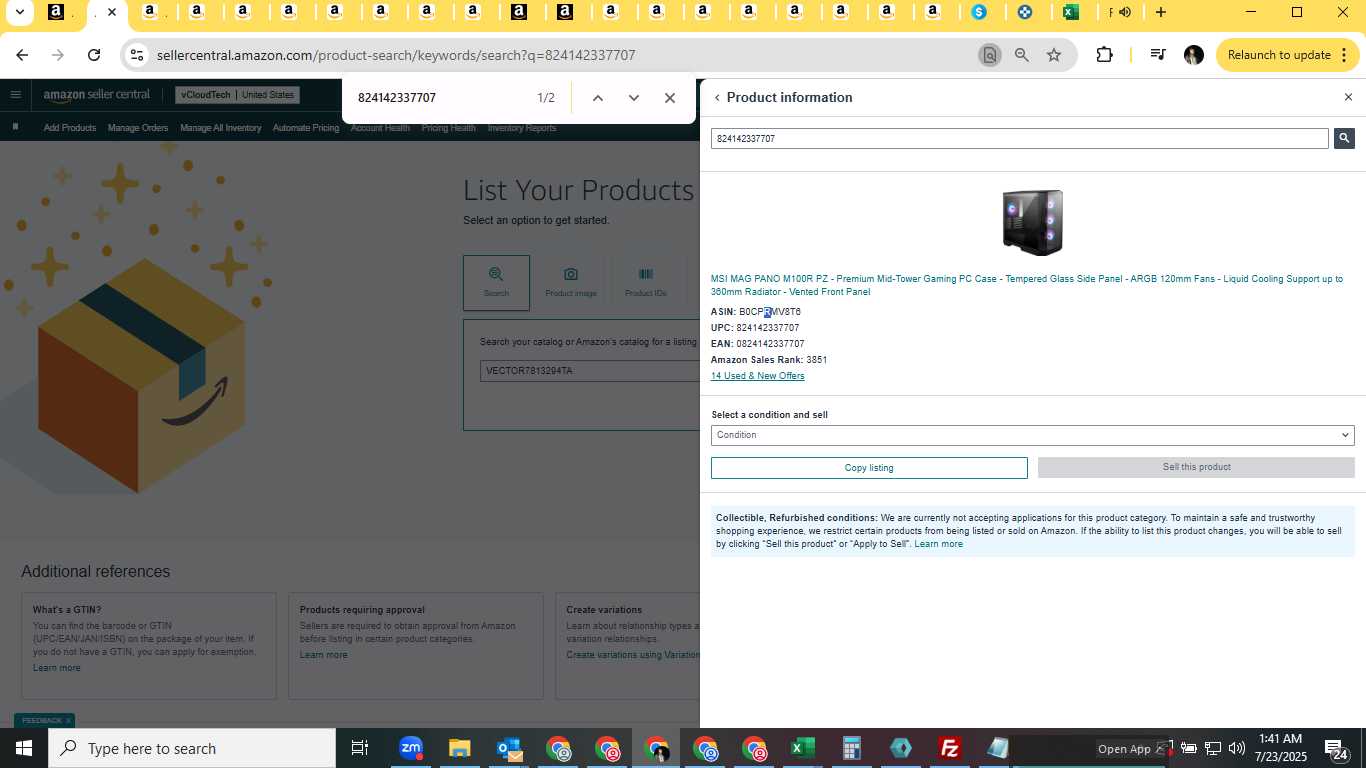Open Task View on the taskbar
Image resolution: width=1366 pixels, height=768 pixels.
click(360, 748)
